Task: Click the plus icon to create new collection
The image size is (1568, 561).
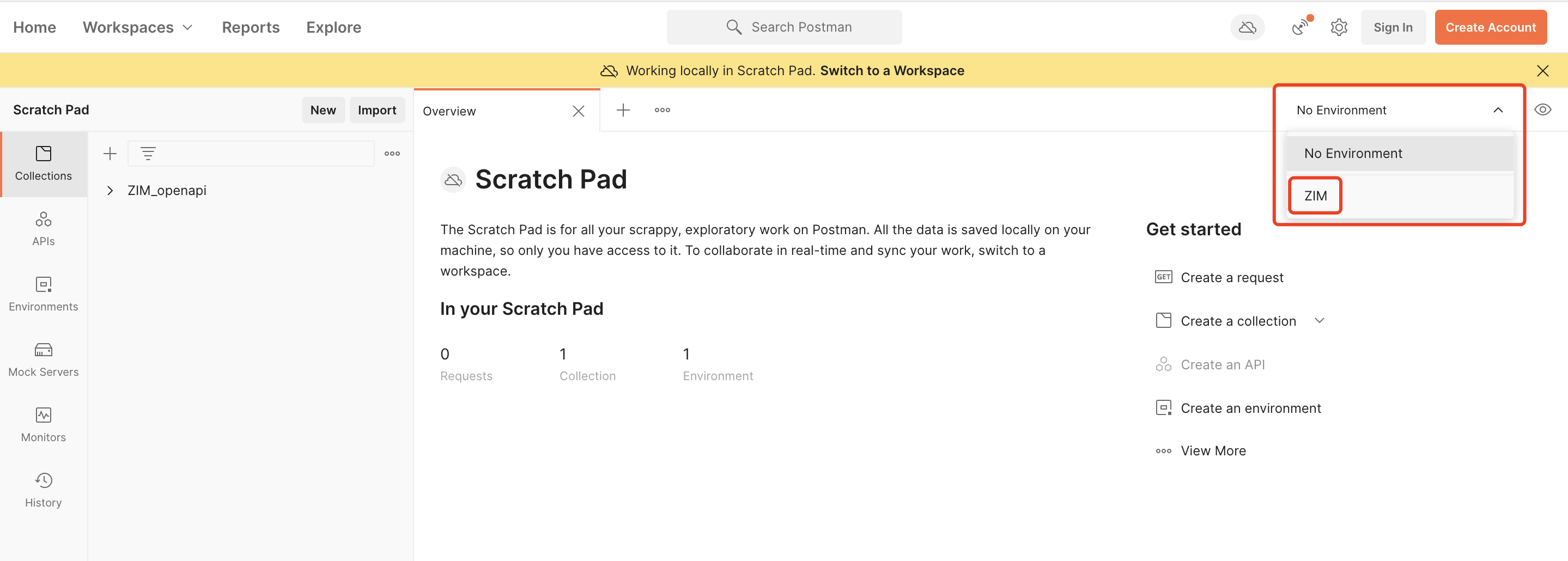Action: click(x=110, y=154)
